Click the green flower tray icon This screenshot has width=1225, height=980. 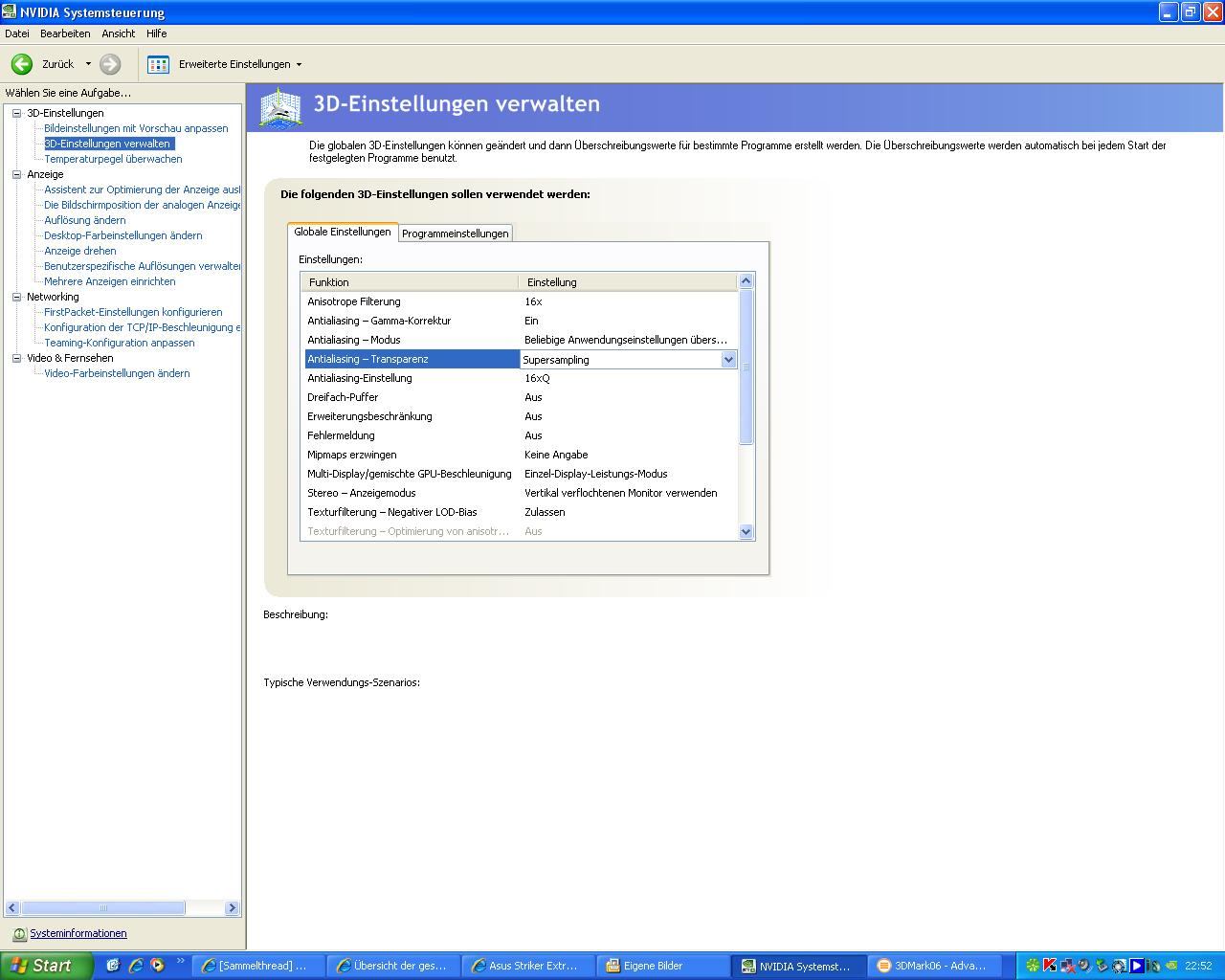point(1033,966)
